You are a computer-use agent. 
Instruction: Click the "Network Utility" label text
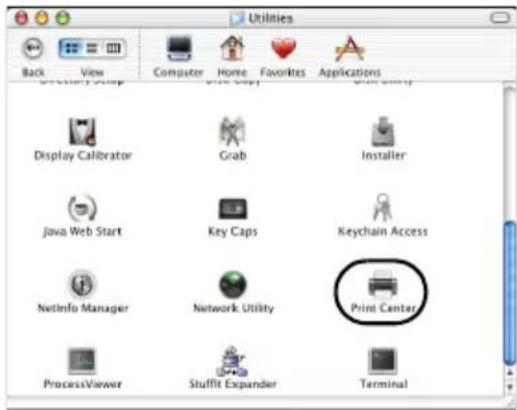pos(233,308)
